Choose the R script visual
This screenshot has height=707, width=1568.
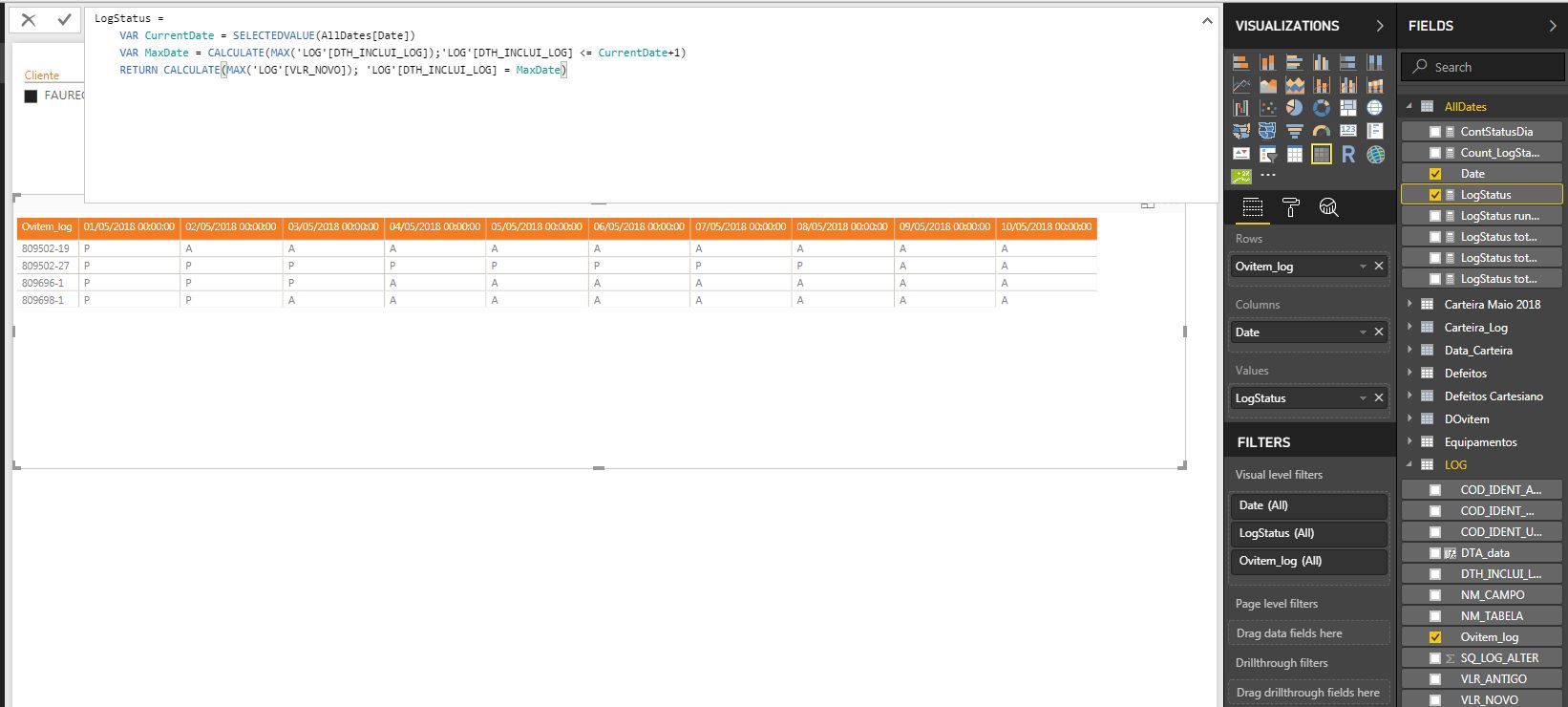[1348, 154]
